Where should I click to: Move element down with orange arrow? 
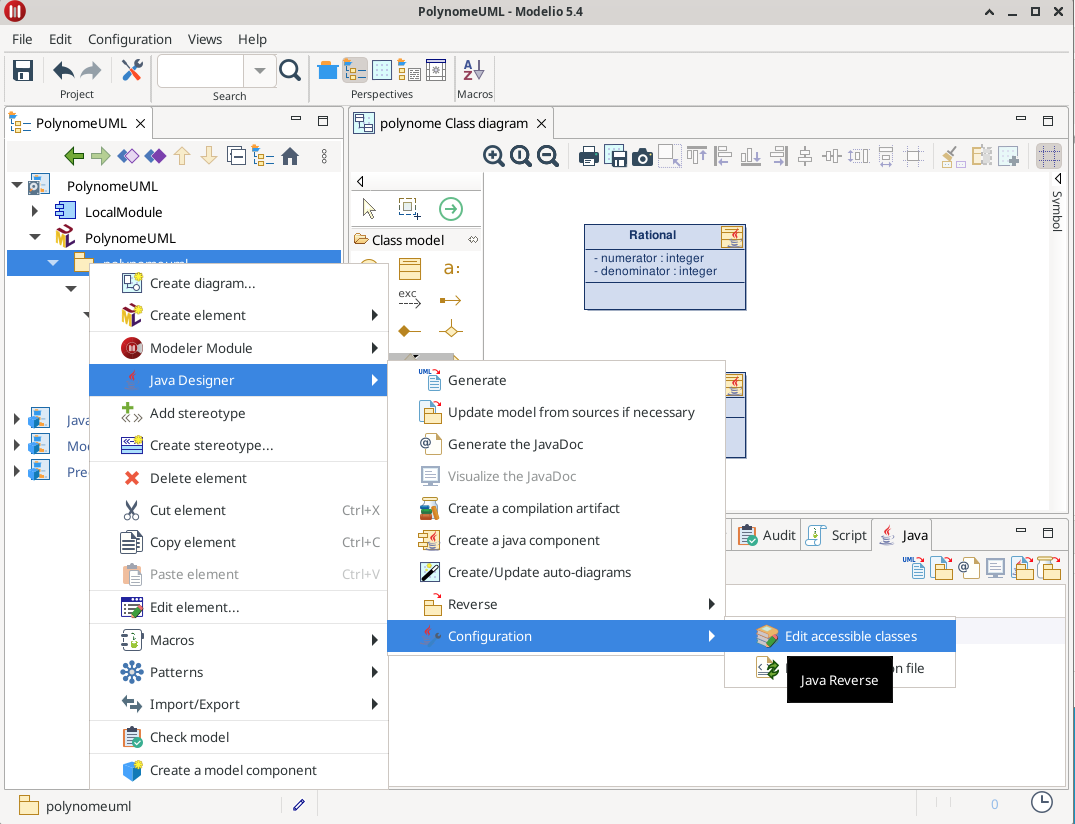click(x=208, y=156)
